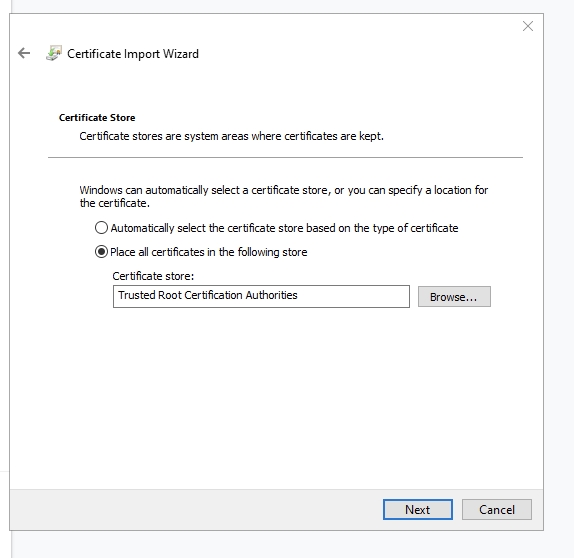Click the bold Certificate Store heading
The height and width of the screenshot is (558, 574).
point(97,118)
